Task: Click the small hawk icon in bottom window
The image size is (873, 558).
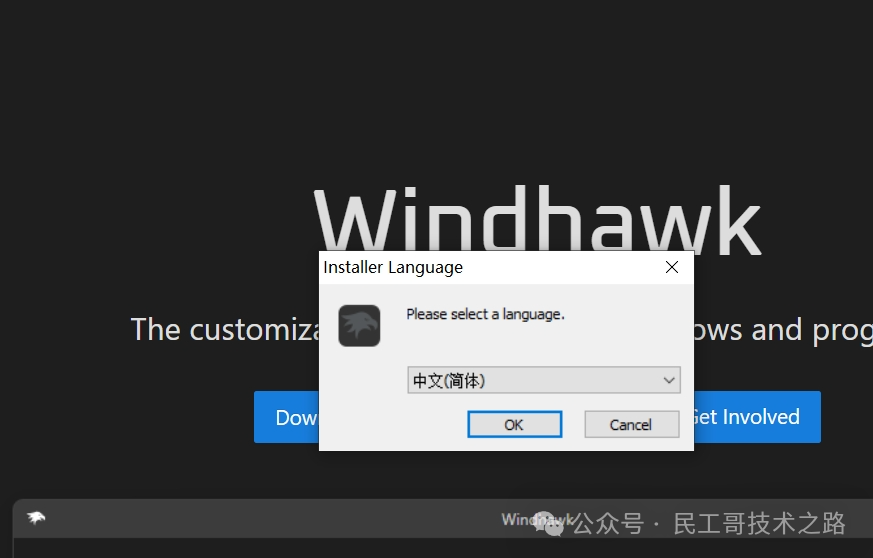Action: click(36, 518)
